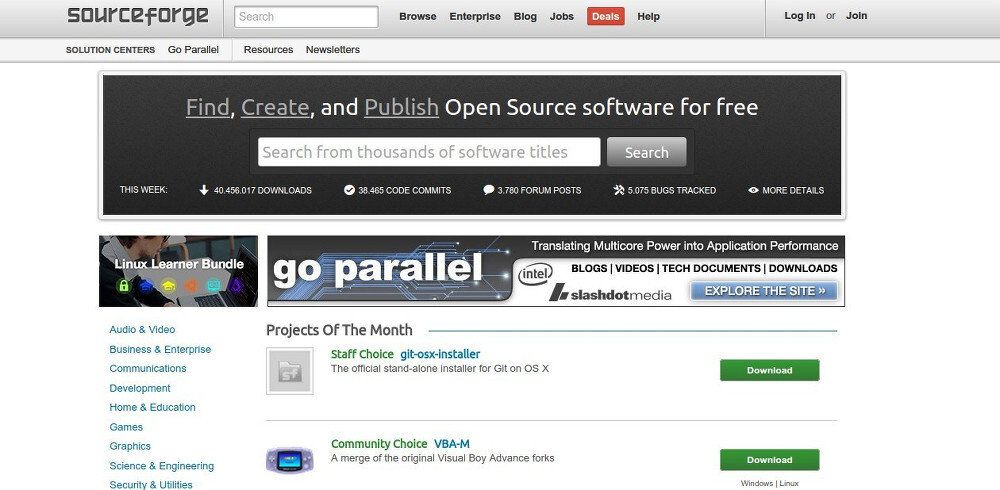Open Go Parallel solution center
The width and height of the screenshot is (1000, 490).
(x=193, y=50)
